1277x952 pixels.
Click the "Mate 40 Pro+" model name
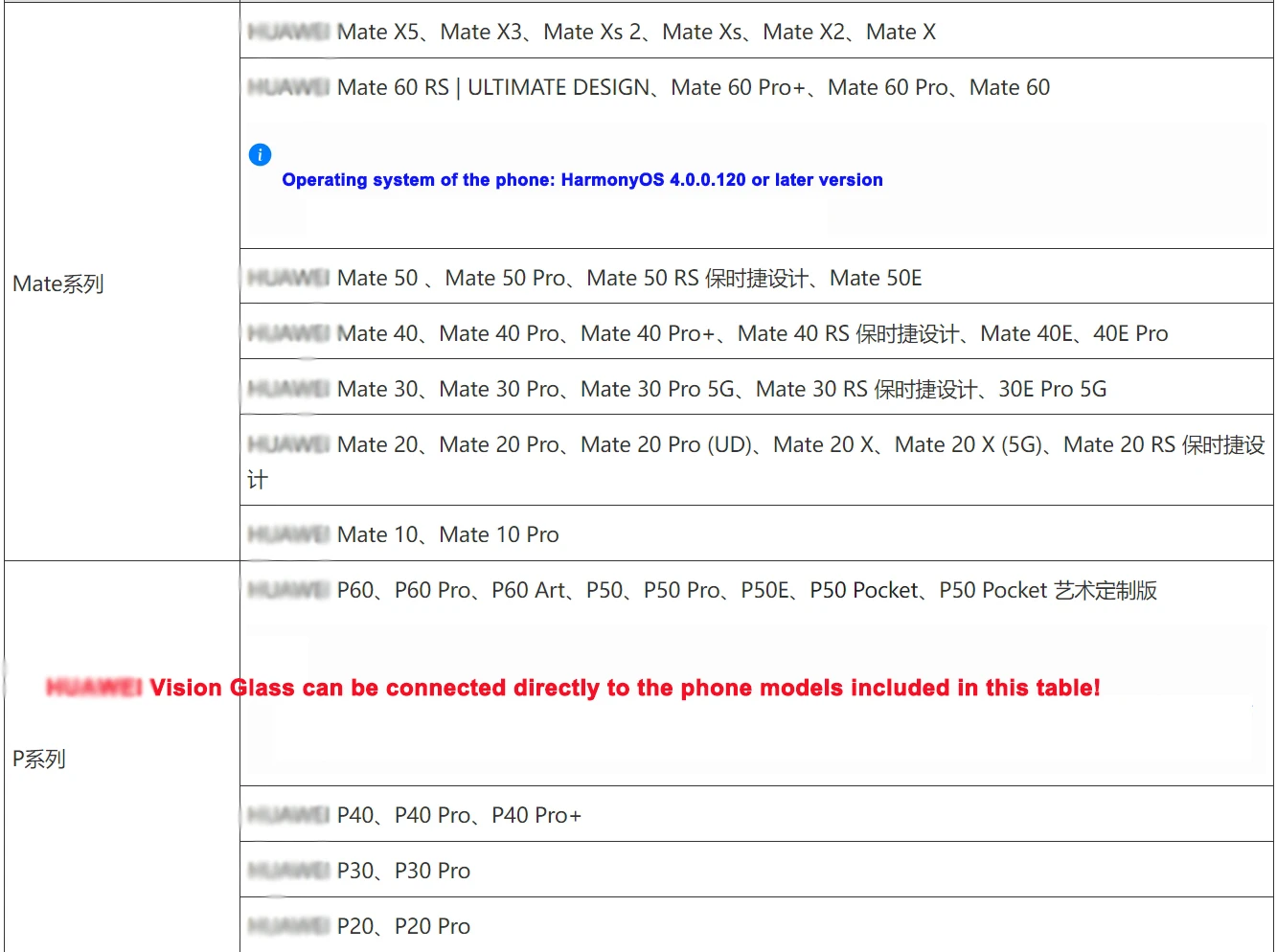649,333
